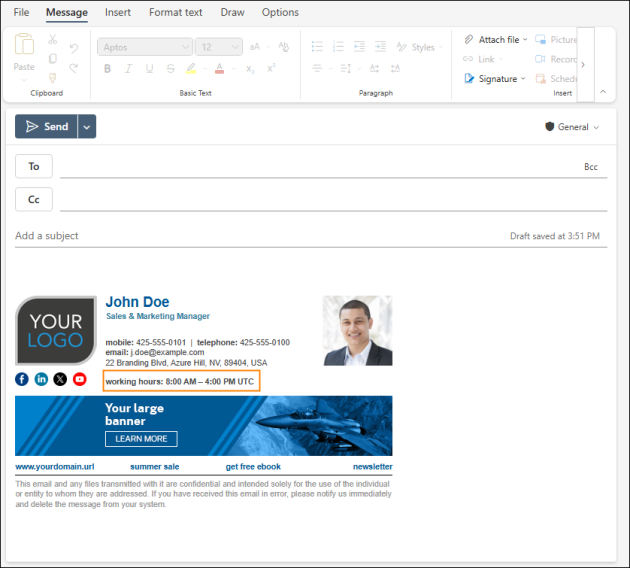Click the Add a subject field
The image size is (630, 568).
(257, 236)
